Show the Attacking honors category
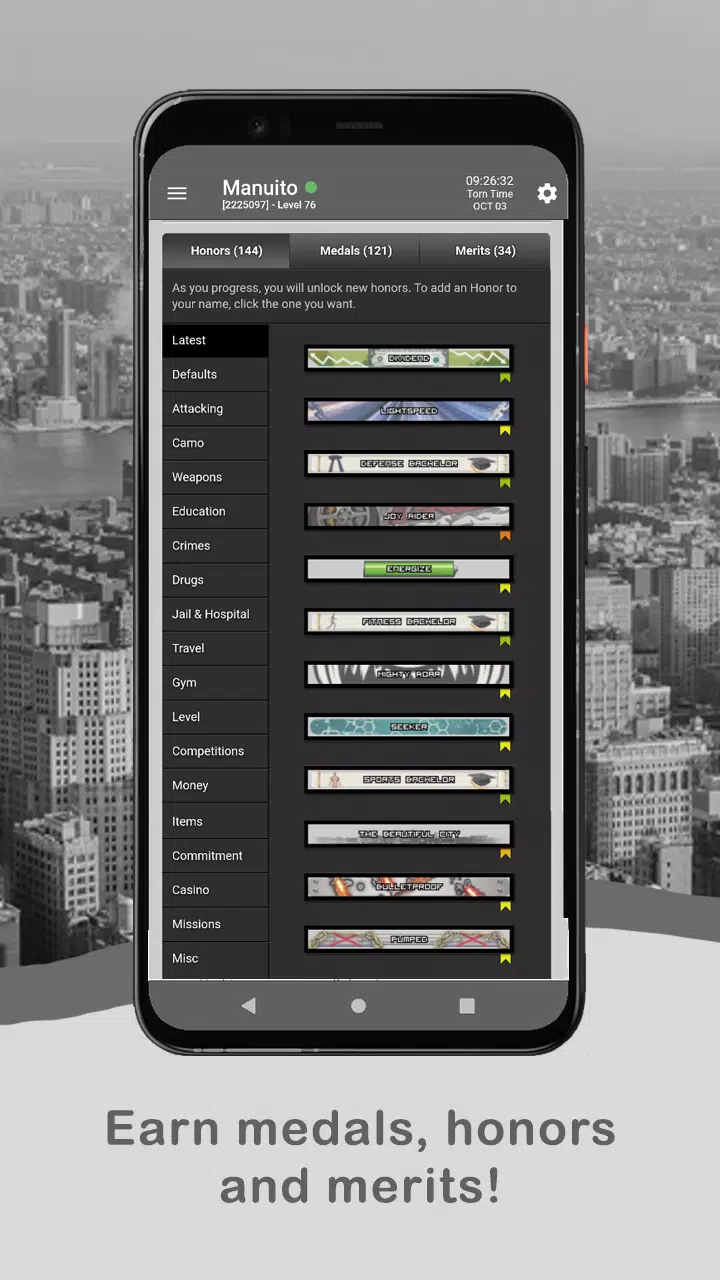This screenshot has height=1280, width=720. pos(215,409)
